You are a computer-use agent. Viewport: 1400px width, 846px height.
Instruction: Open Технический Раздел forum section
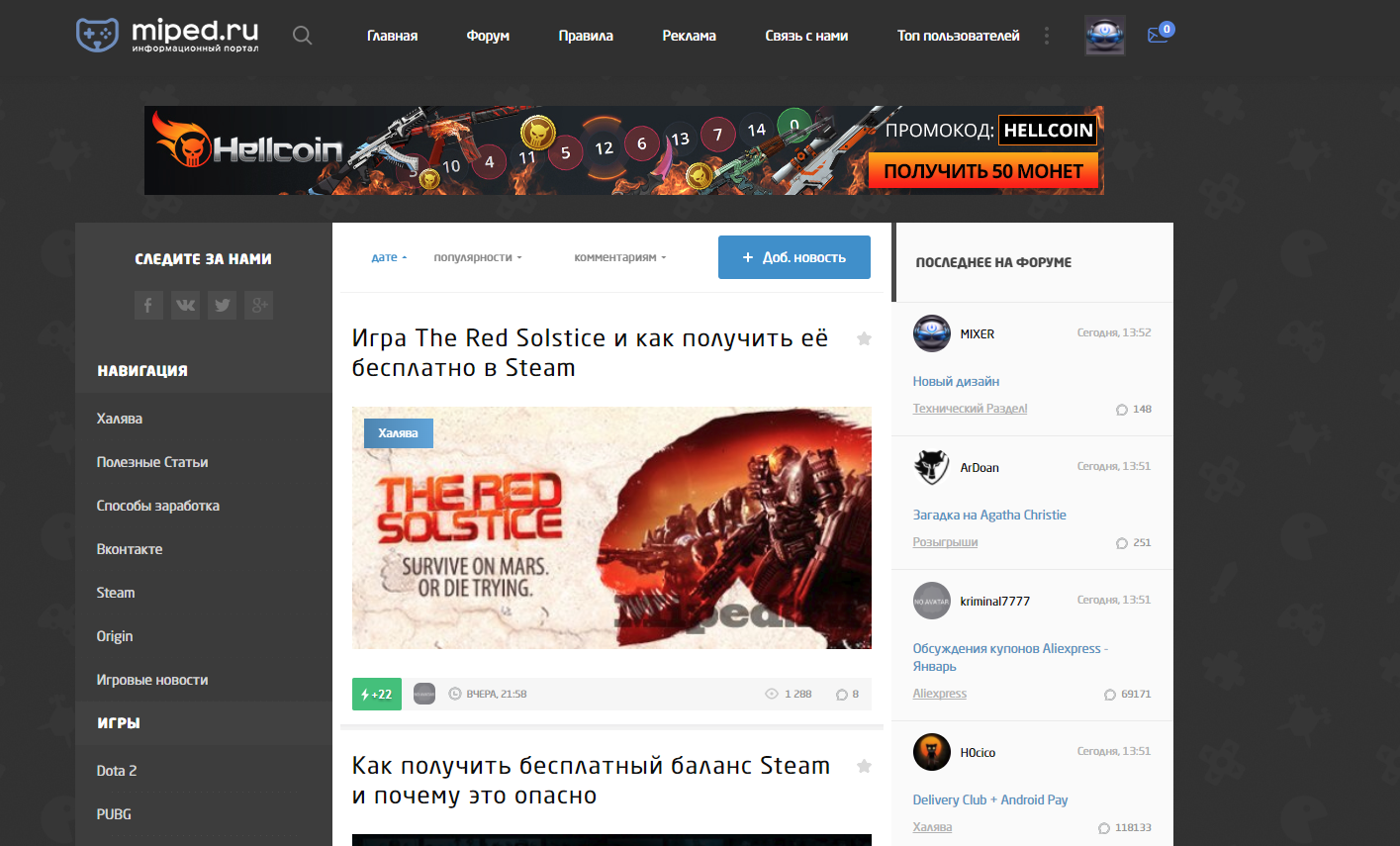coord(970,409)
